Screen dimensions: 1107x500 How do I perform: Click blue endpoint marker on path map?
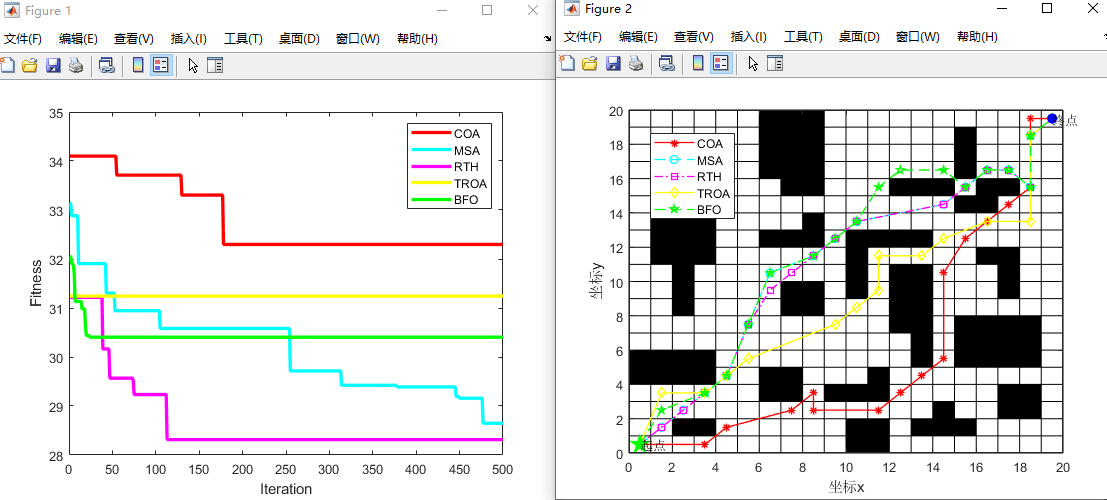click(x=1052, y=119)
